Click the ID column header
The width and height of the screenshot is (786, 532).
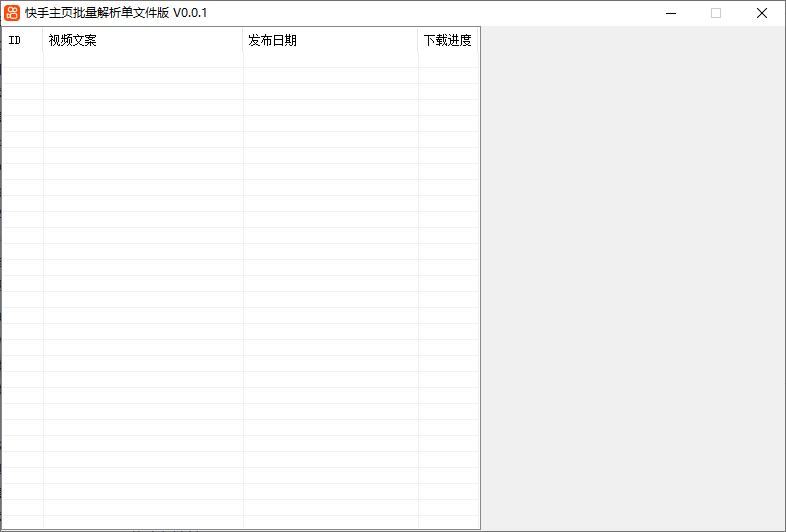pyautogui.click(x=23, y=40)
